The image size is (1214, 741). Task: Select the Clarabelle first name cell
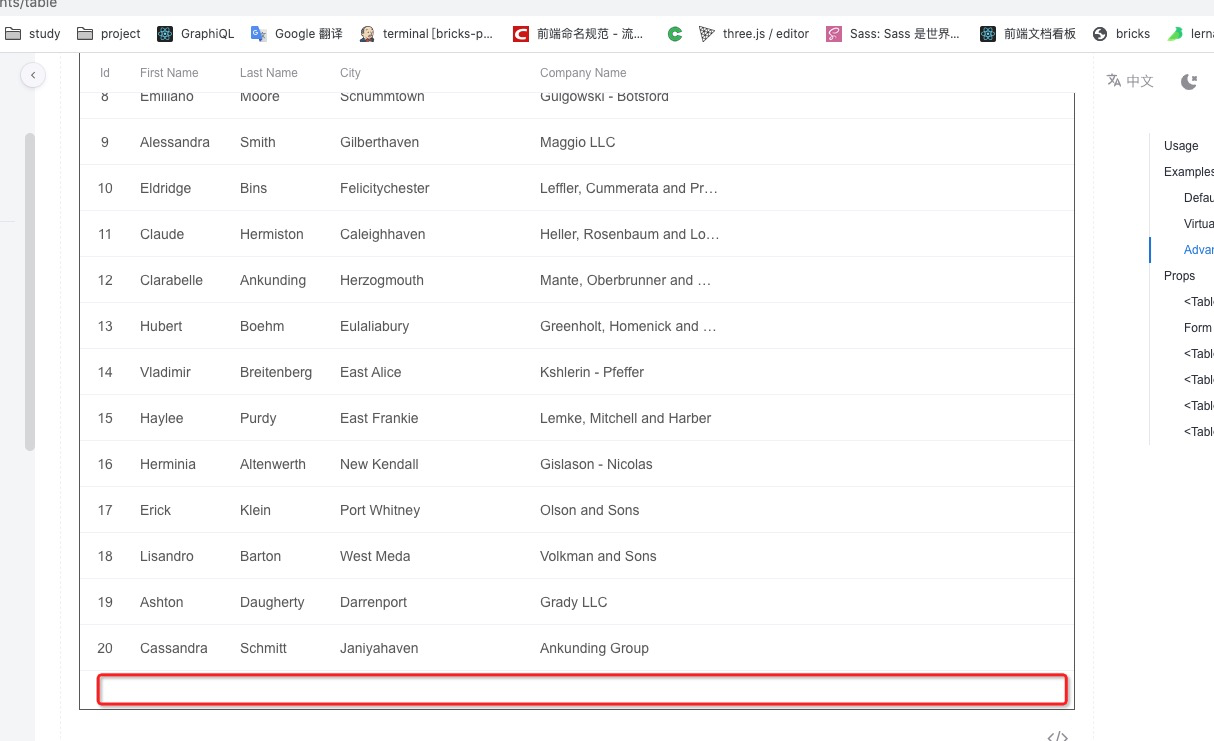[x=171, y=280]
